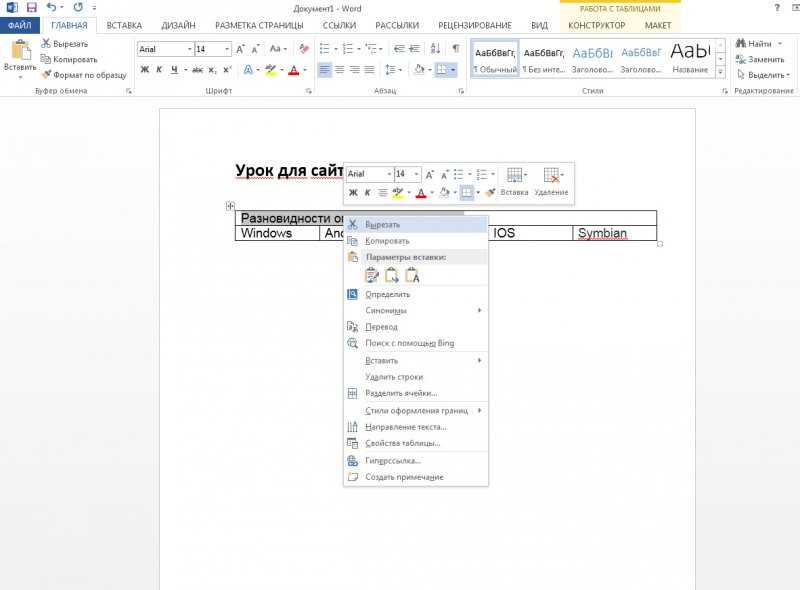Screen dimensions: 800x590
Task: Choose paste option Keep Text Only
Action: 412,275
